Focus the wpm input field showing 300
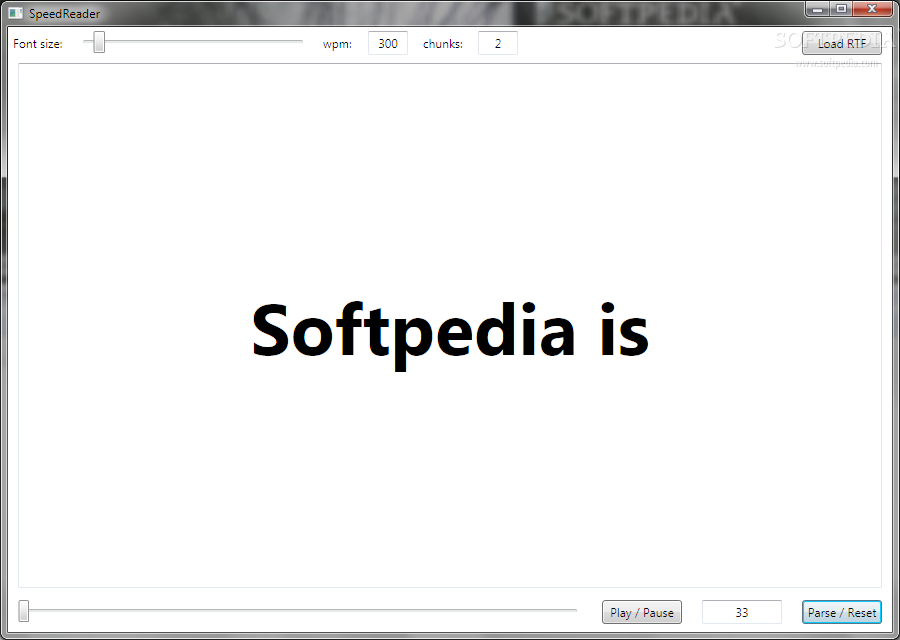This screenshot has height=640, width=900. (x=388, y=43)
